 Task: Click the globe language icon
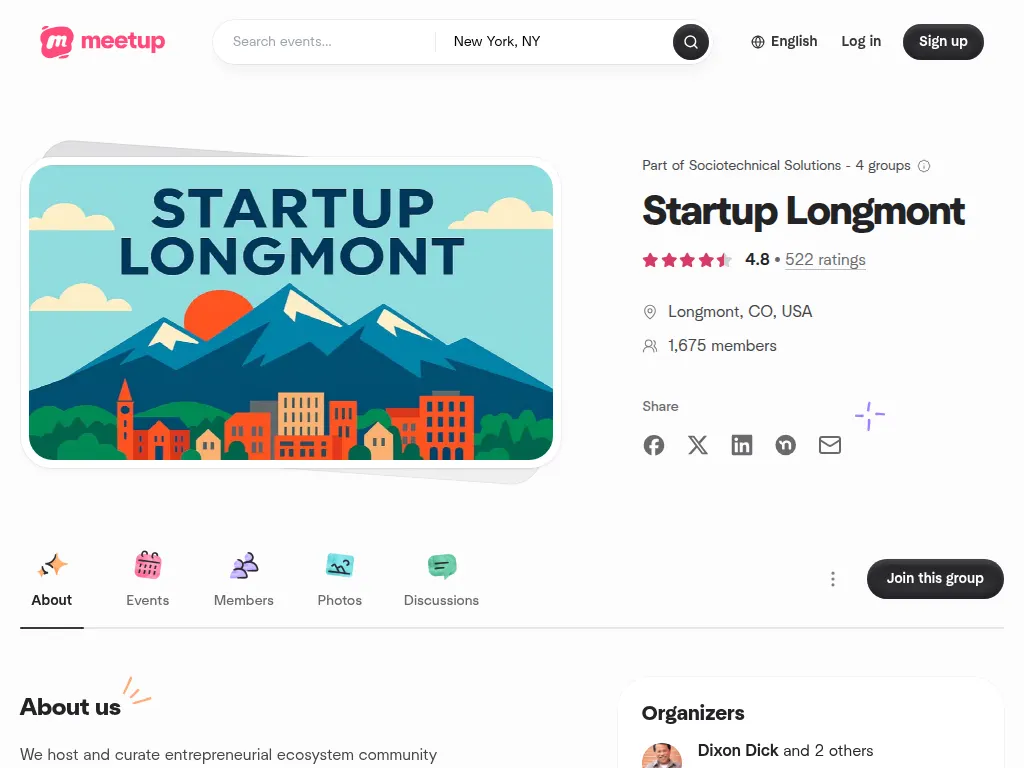(758, 42)
